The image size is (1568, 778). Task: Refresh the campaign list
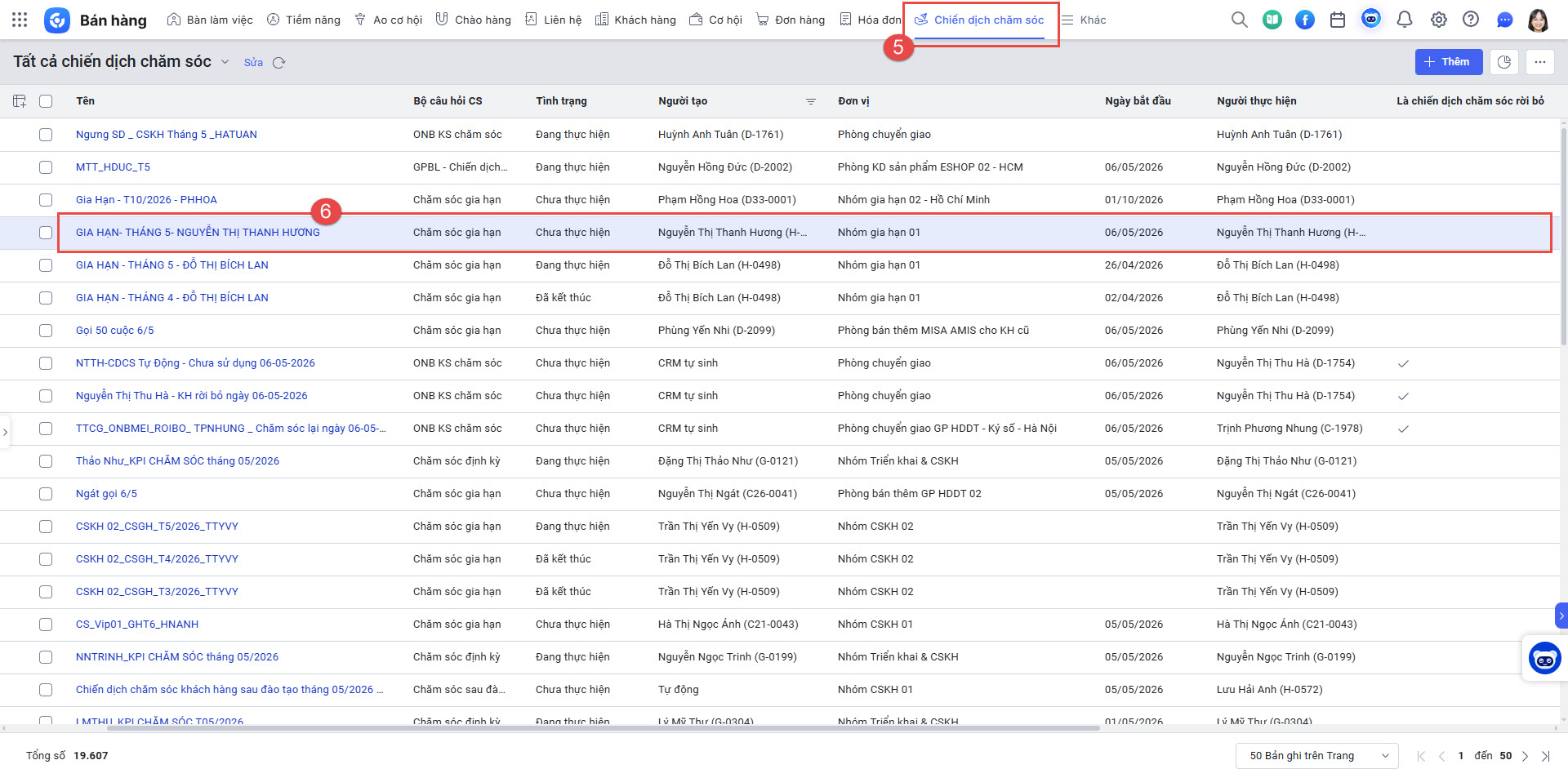pos(279,63)
